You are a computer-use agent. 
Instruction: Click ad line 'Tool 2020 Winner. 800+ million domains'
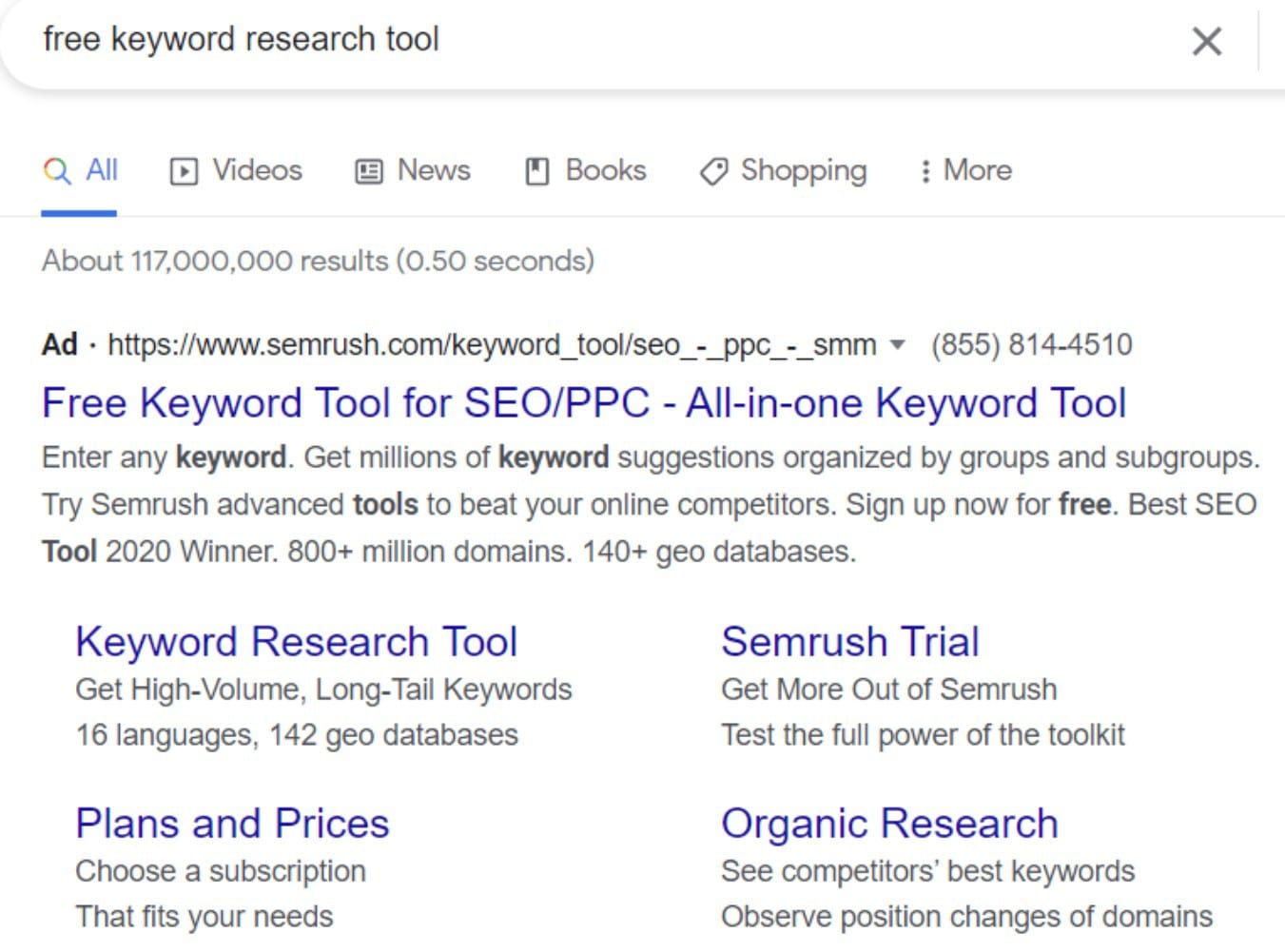tap(449, 552)
